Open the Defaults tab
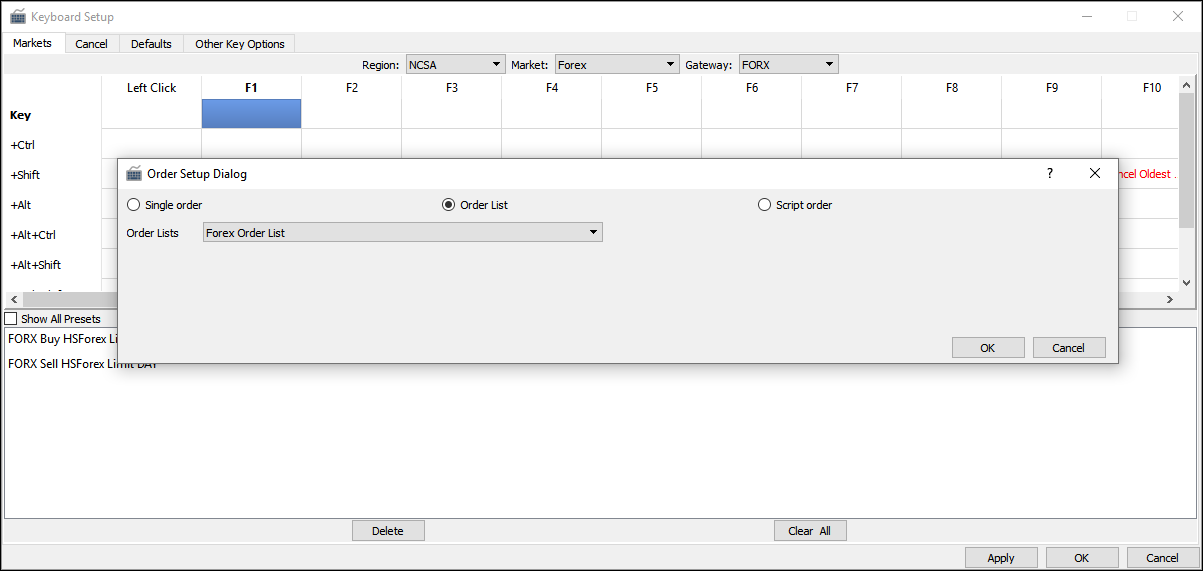1203x571 pixels. pos(151,44)
